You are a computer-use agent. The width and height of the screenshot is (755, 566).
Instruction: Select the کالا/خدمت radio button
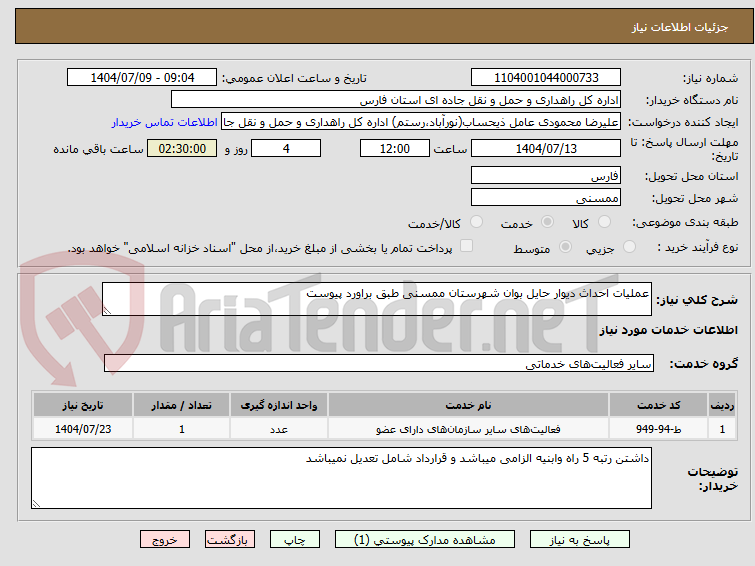coord(476,222)
